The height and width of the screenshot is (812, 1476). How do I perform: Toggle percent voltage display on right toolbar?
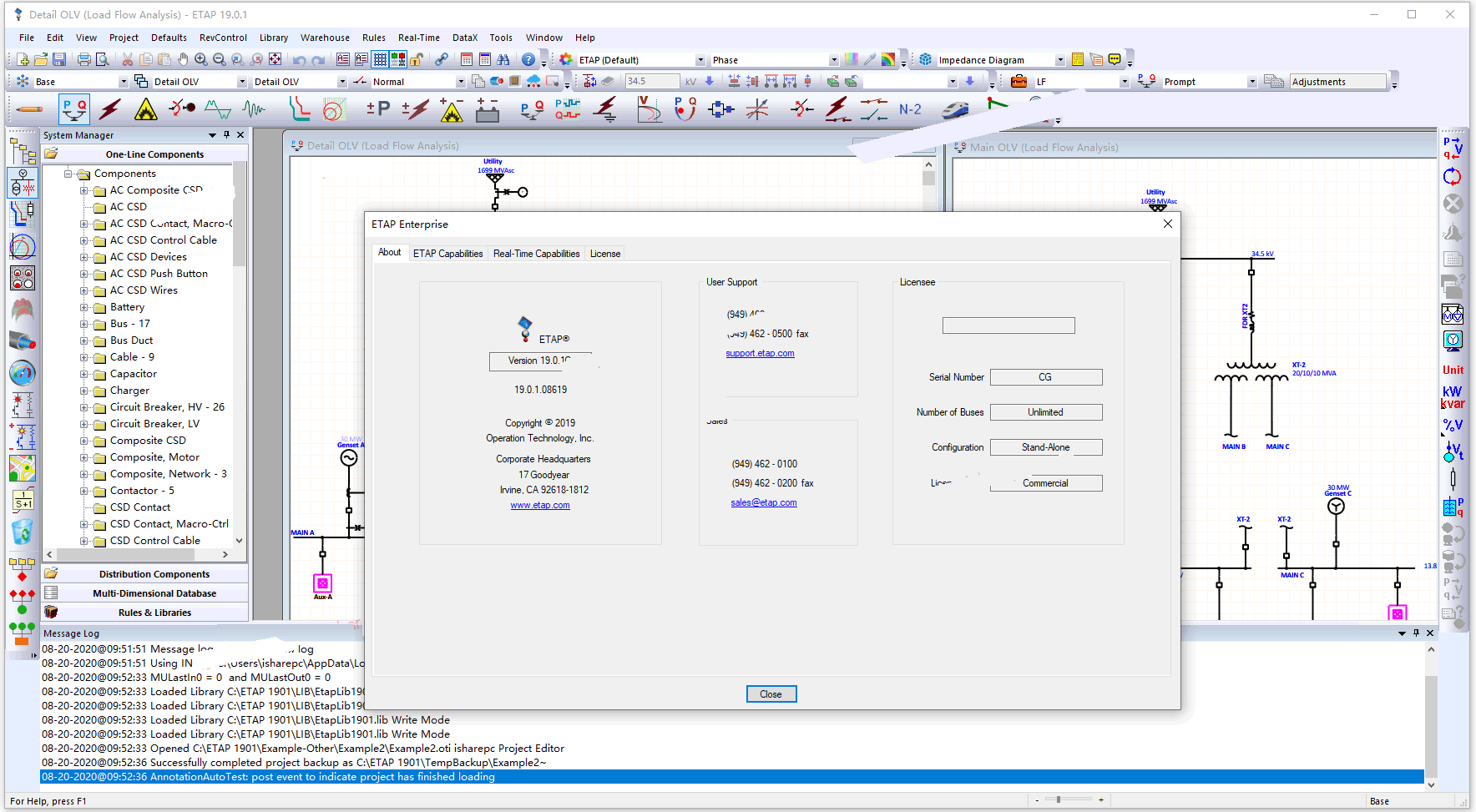1453,426
